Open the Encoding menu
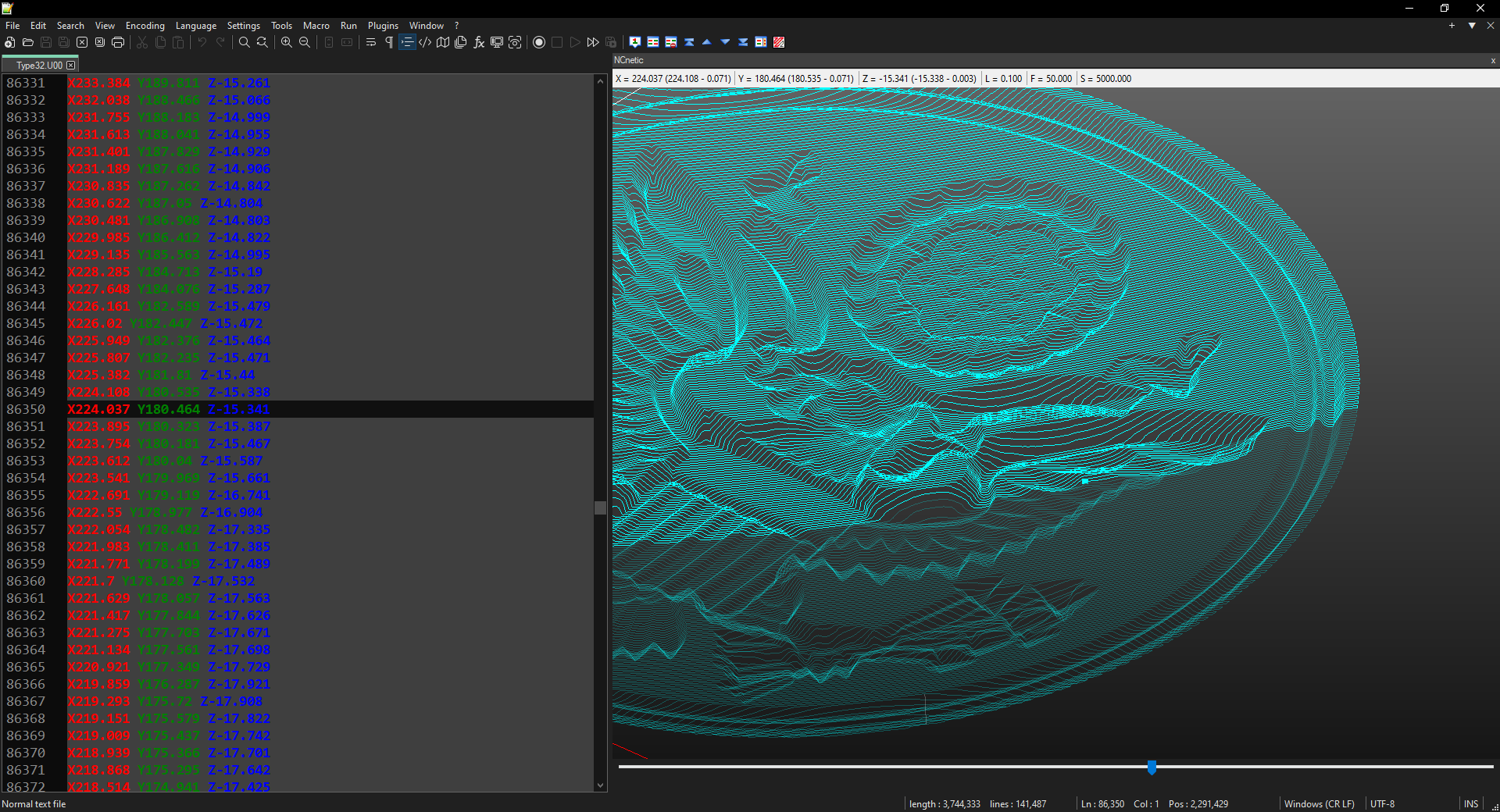Screen dimensions: 1500x812 pos(145,26)
